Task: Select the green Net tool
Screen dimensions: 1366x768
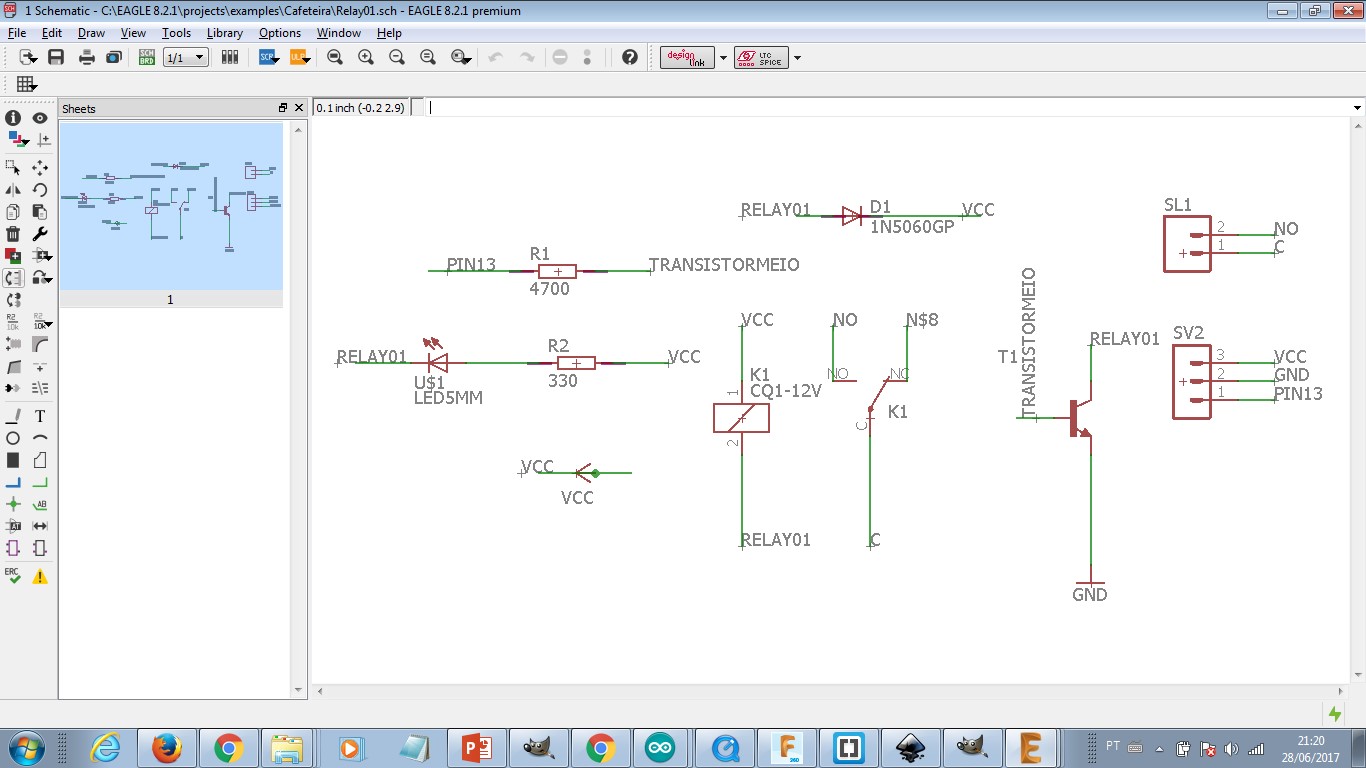Action: [40, 482]
